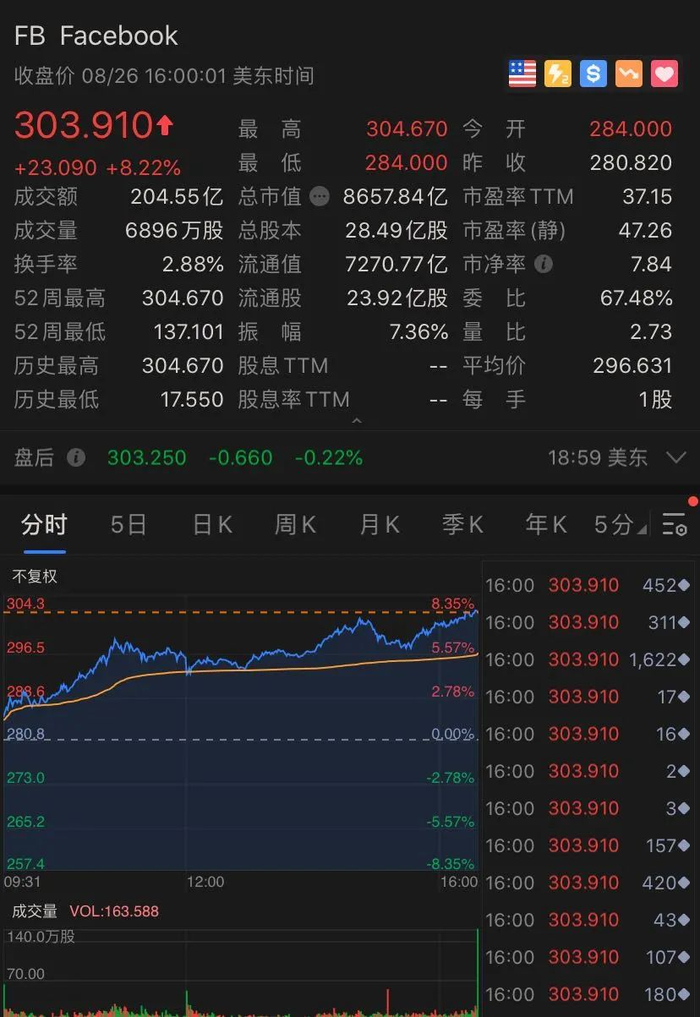Tap the 平均价 value 296.631
This screenshot has width=700, height=1017.
click(633, 366)
